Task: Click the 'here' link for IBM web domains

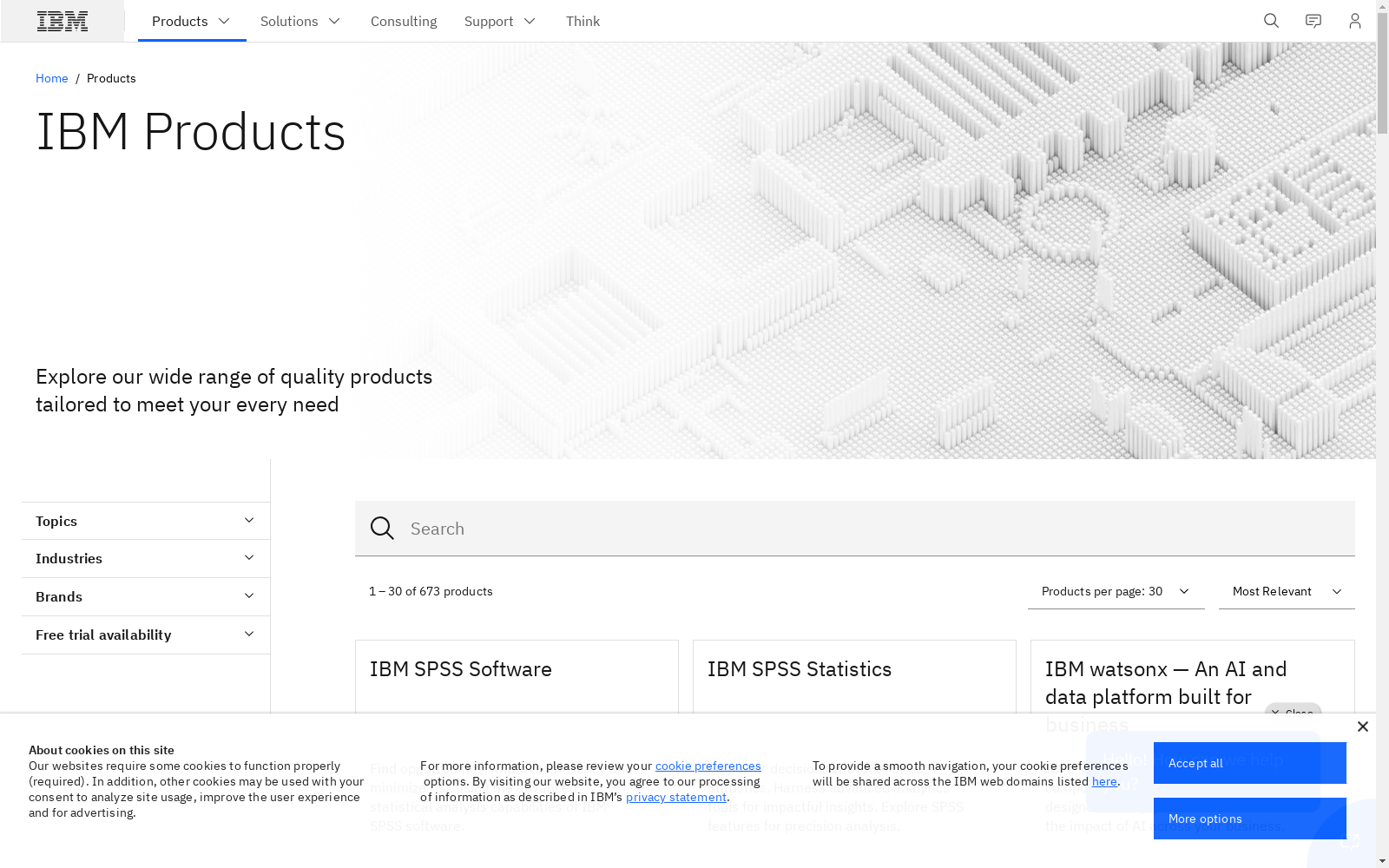Action: pos(1104,781)
